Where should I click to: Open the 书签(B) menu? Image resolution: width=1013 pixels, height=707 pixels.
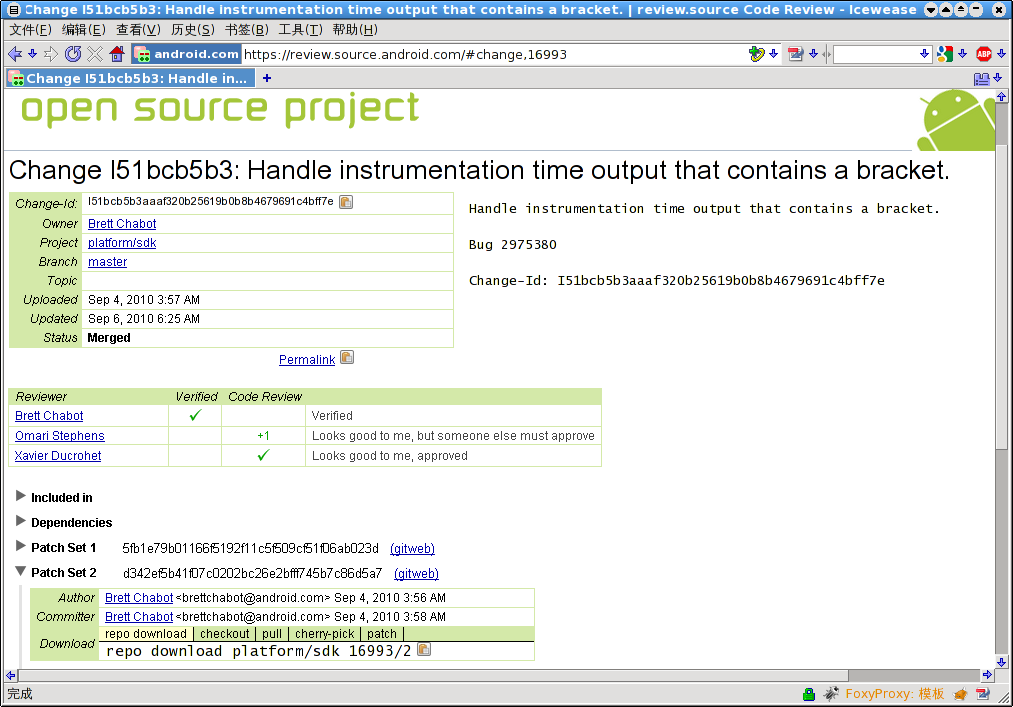(x=247, y=30)
